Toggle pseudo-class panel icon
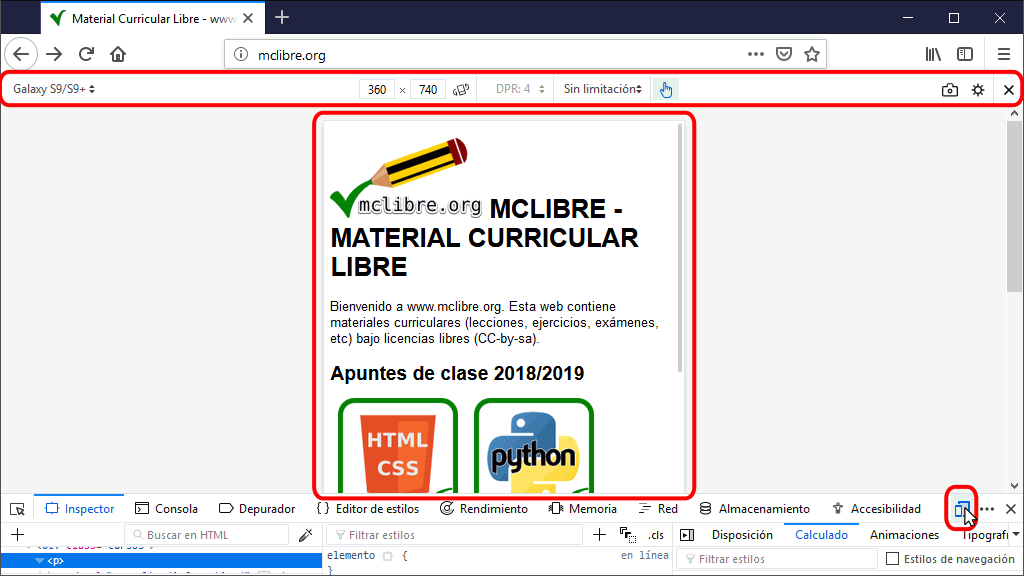 (x=628, y=535)
